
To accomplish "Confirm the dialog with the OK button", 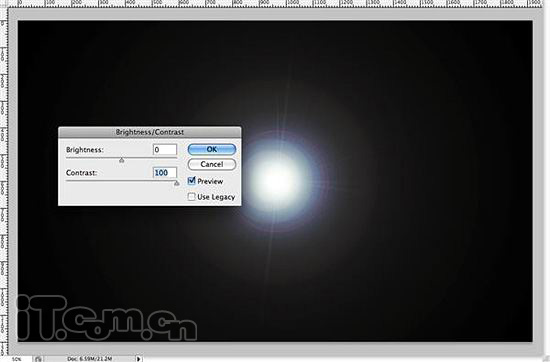I will coord(212,149).
